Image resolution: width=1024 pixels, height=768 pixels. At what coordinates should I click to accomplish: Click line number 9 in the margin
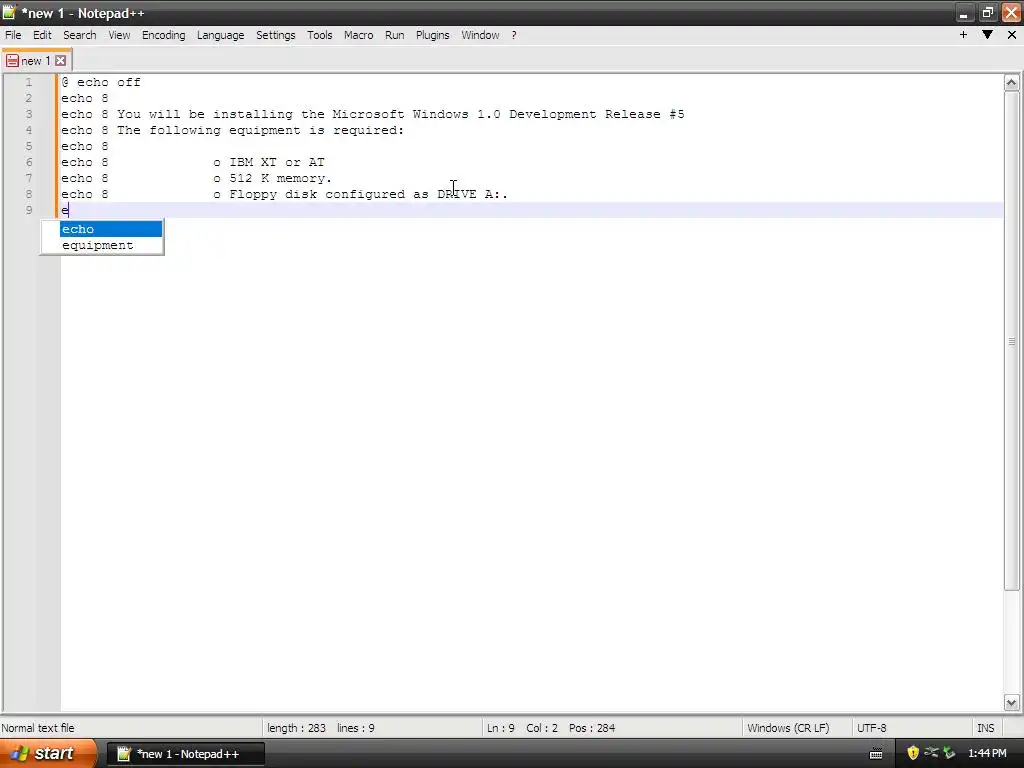(x=29, y=210)
